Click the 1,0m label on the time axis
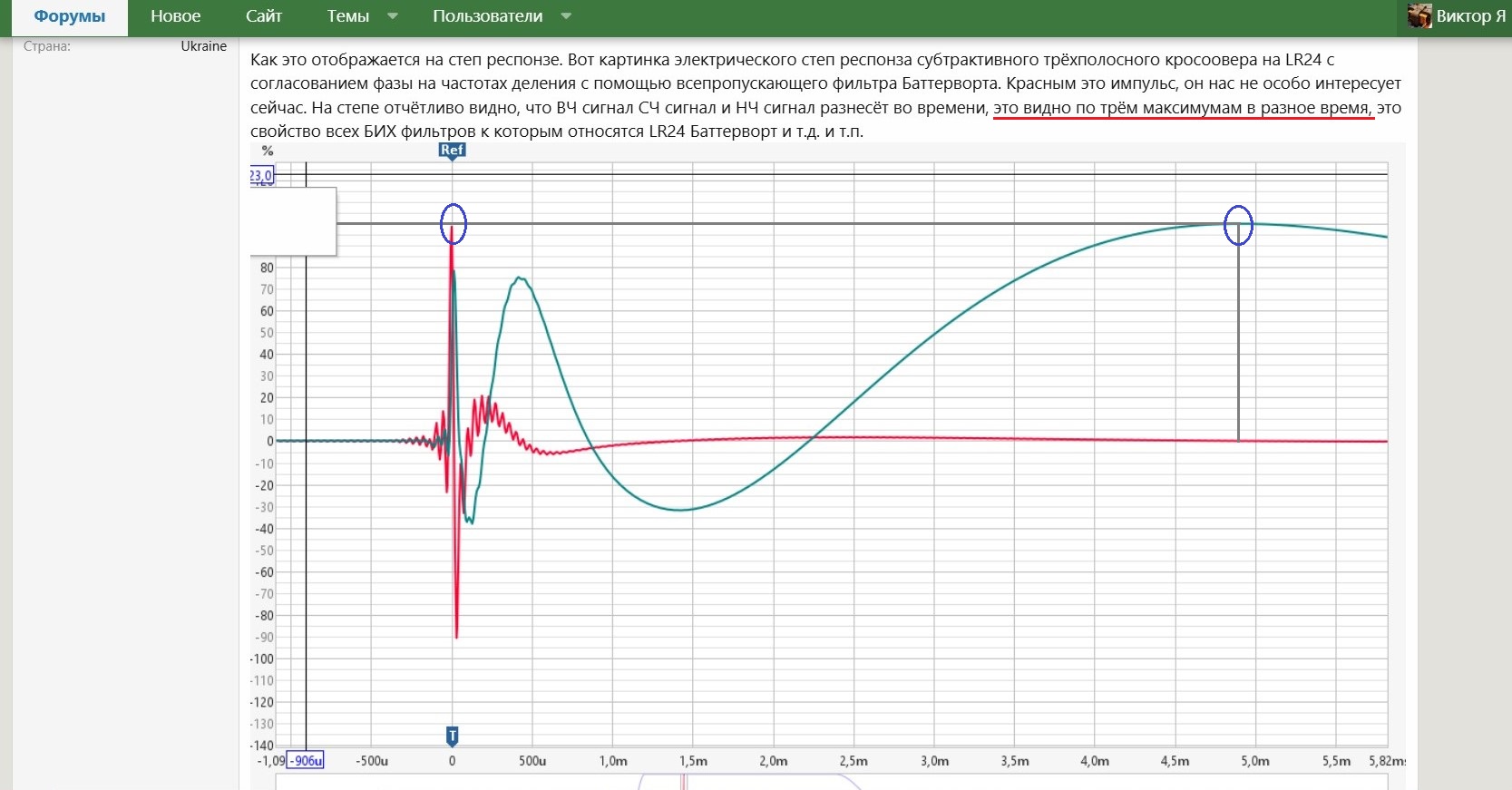This screenshot has height=790, width=1512. point(613,761)
